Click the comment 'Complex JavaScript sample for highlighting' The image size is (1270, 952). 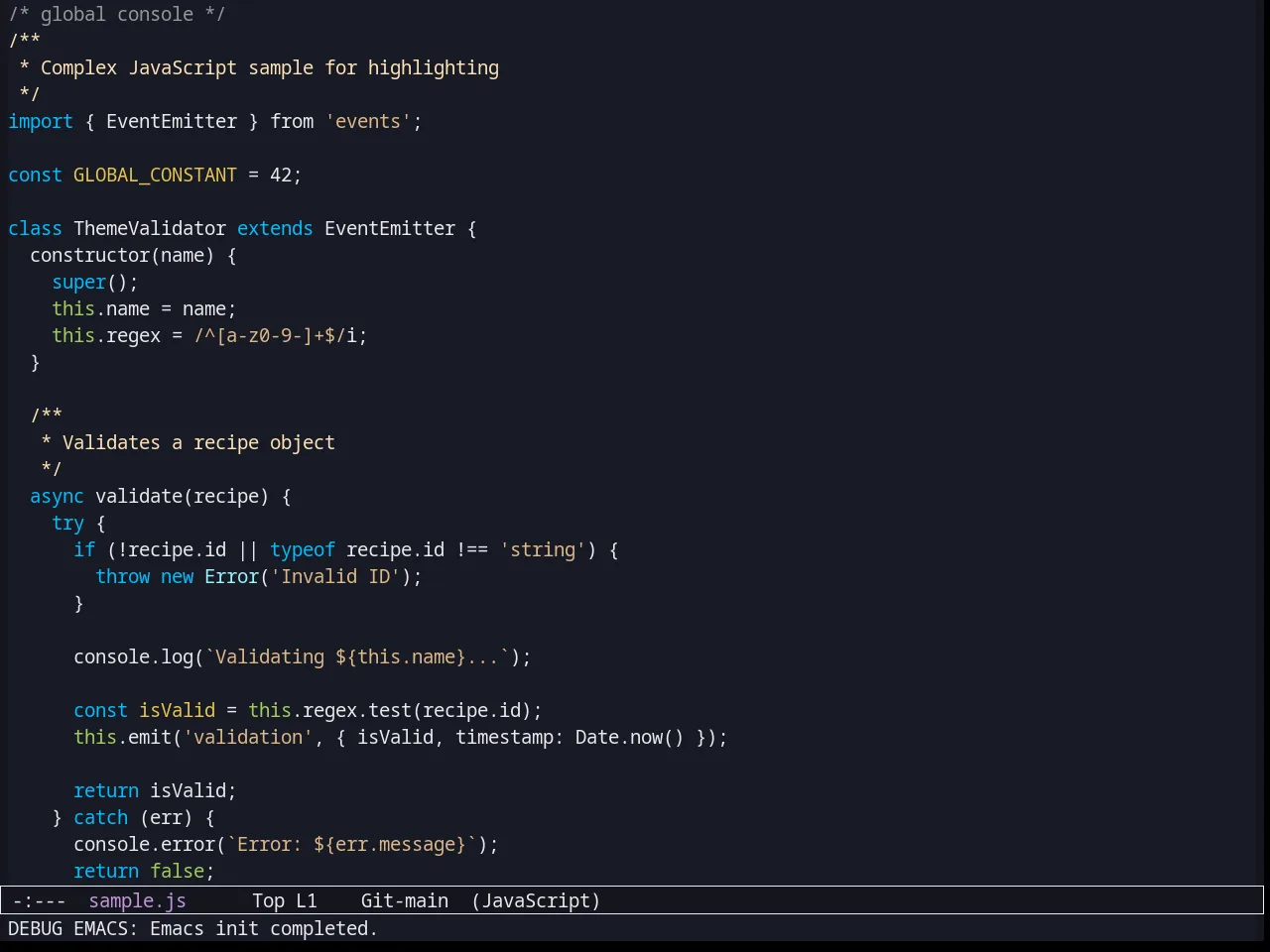point(270,67)
